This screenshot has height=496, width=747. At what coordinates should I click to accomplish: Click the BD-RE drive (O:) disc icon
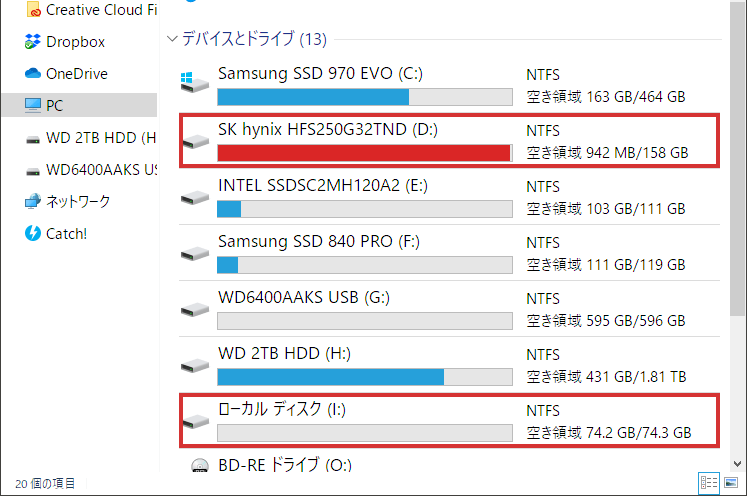pyautogui.click(x=200, y=466)
